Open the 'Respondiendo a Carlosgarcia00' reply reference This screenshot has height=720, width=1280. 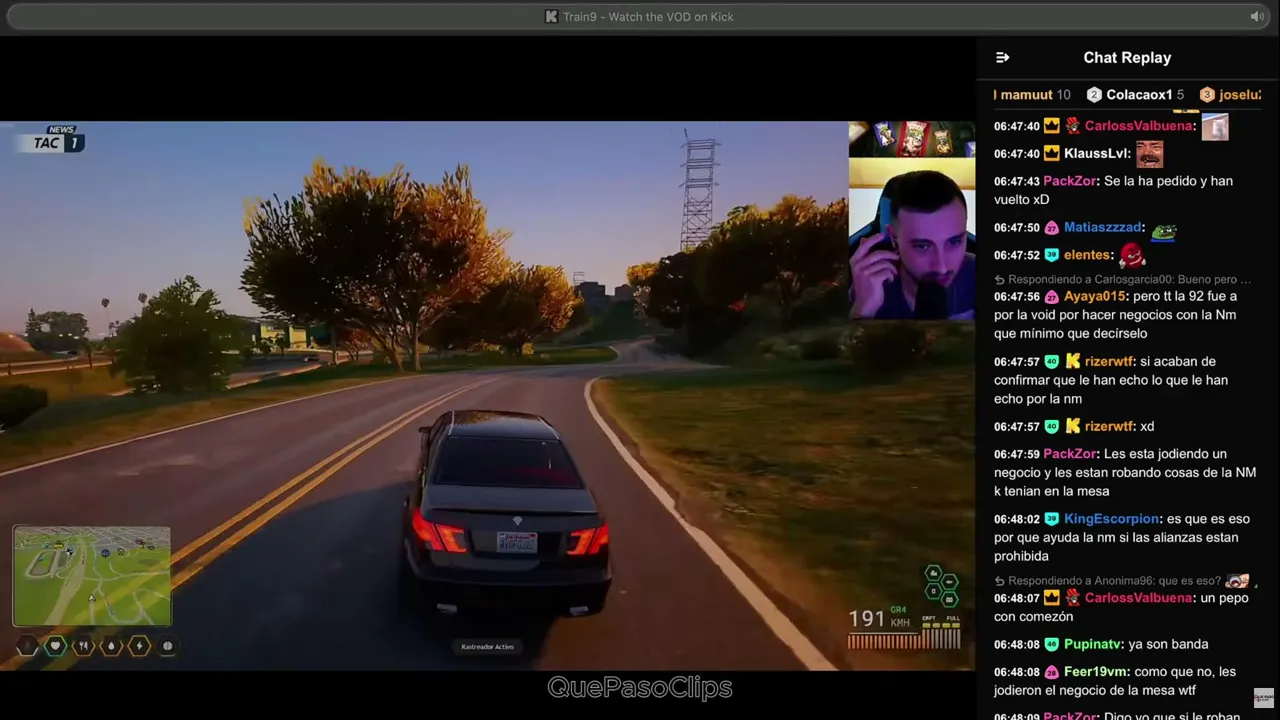pos(1123,280)
